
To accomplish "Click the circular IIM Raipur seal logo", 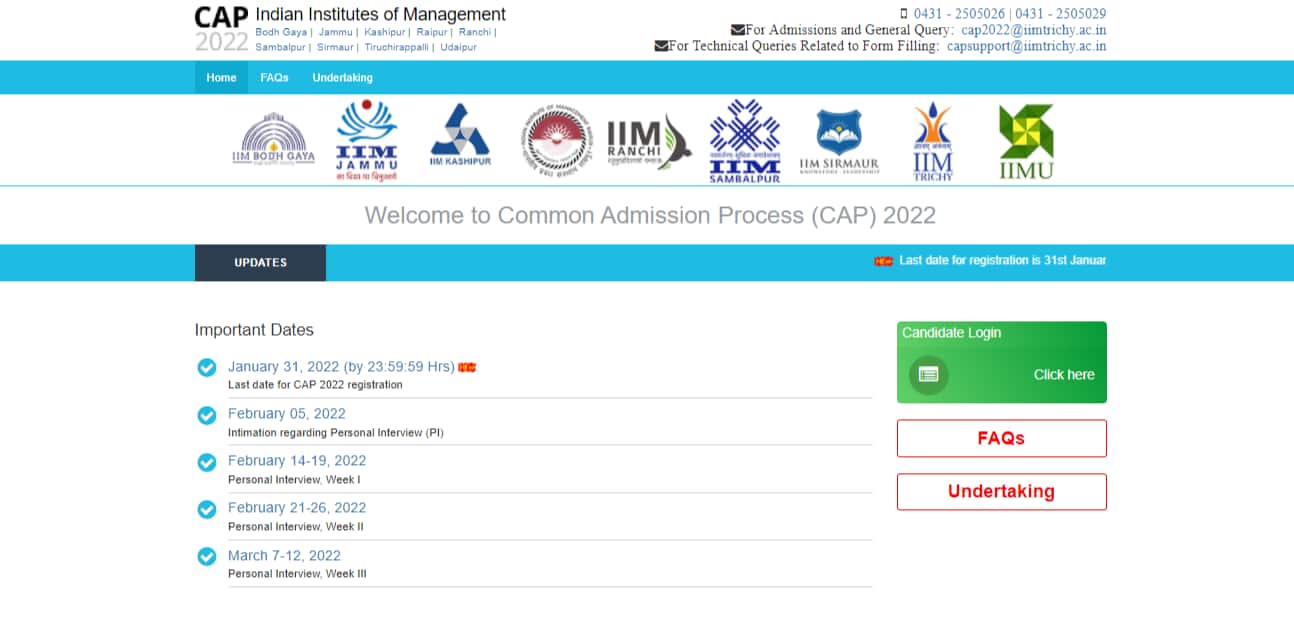I will tap(554, 138).
